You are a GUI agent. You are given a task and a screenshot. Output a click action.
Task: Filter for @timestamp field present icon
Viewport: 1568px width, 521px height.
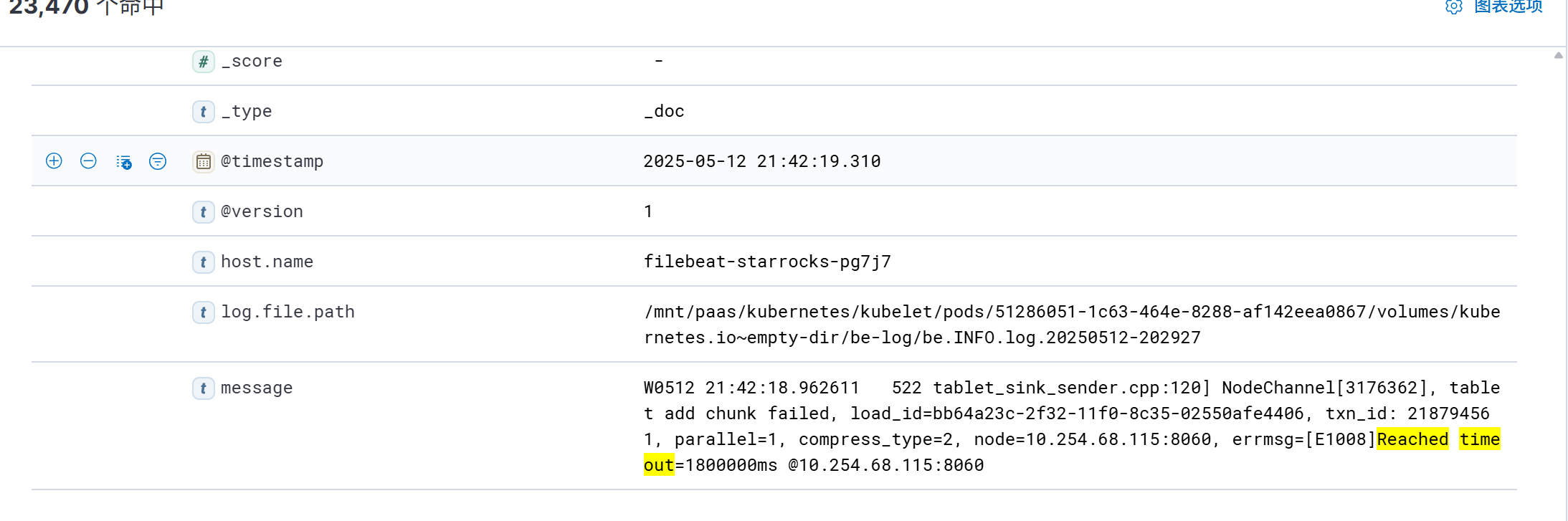(x=158, y=161)
